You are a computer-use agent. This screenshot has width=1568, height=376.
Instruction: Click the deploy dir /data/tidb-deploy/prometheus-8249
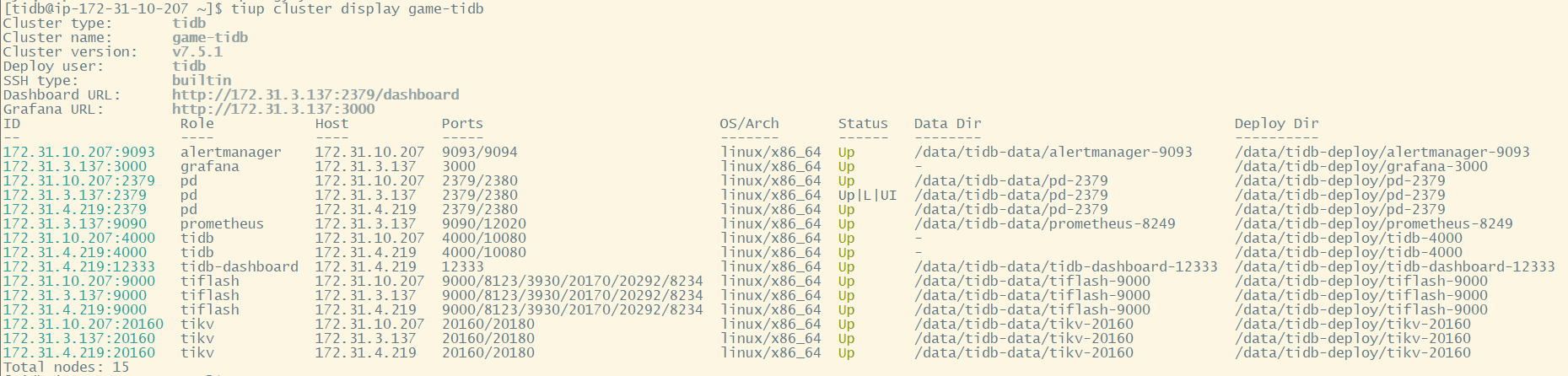point(1374,223)
